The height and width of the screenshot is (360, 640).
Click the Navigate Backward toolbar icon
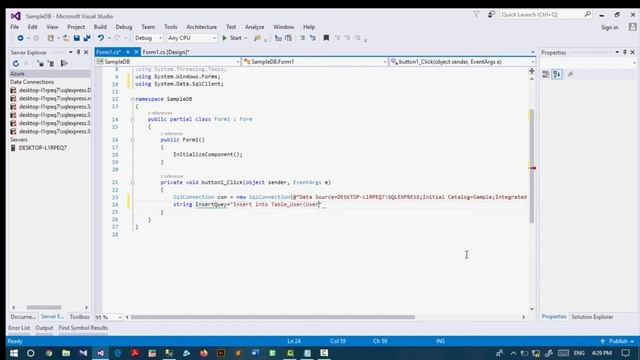point(20,38)
